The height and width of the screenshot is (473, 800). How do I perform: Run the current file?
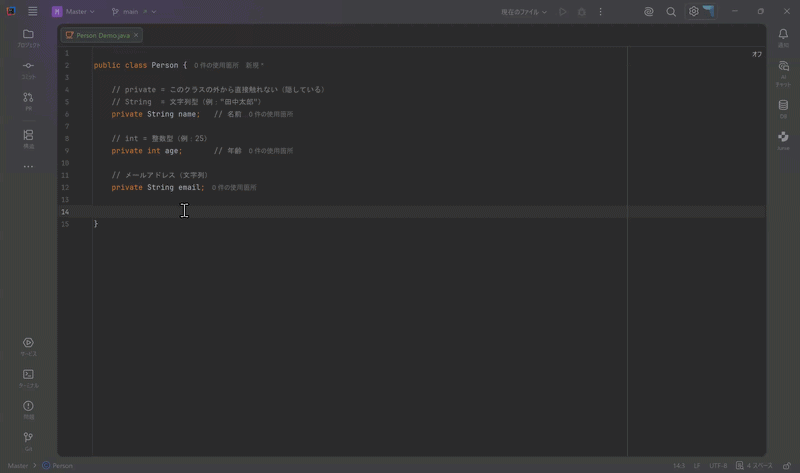point(563,12)
